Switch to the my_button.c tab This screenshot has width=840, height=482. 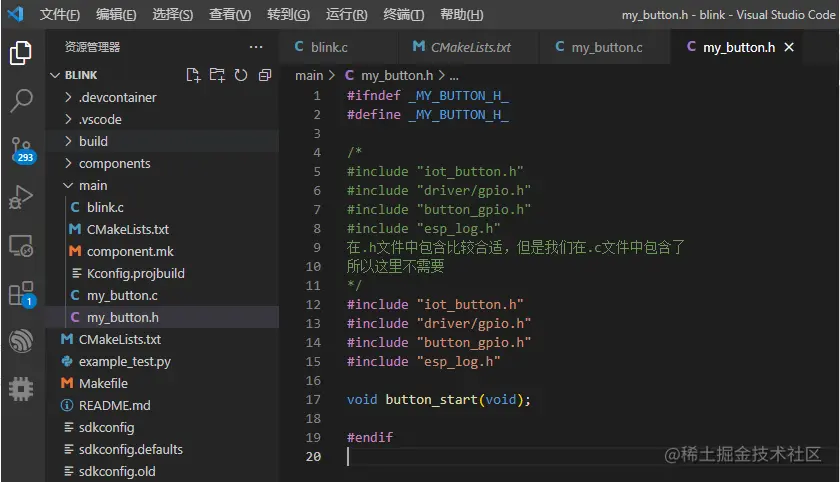(604, 47)
